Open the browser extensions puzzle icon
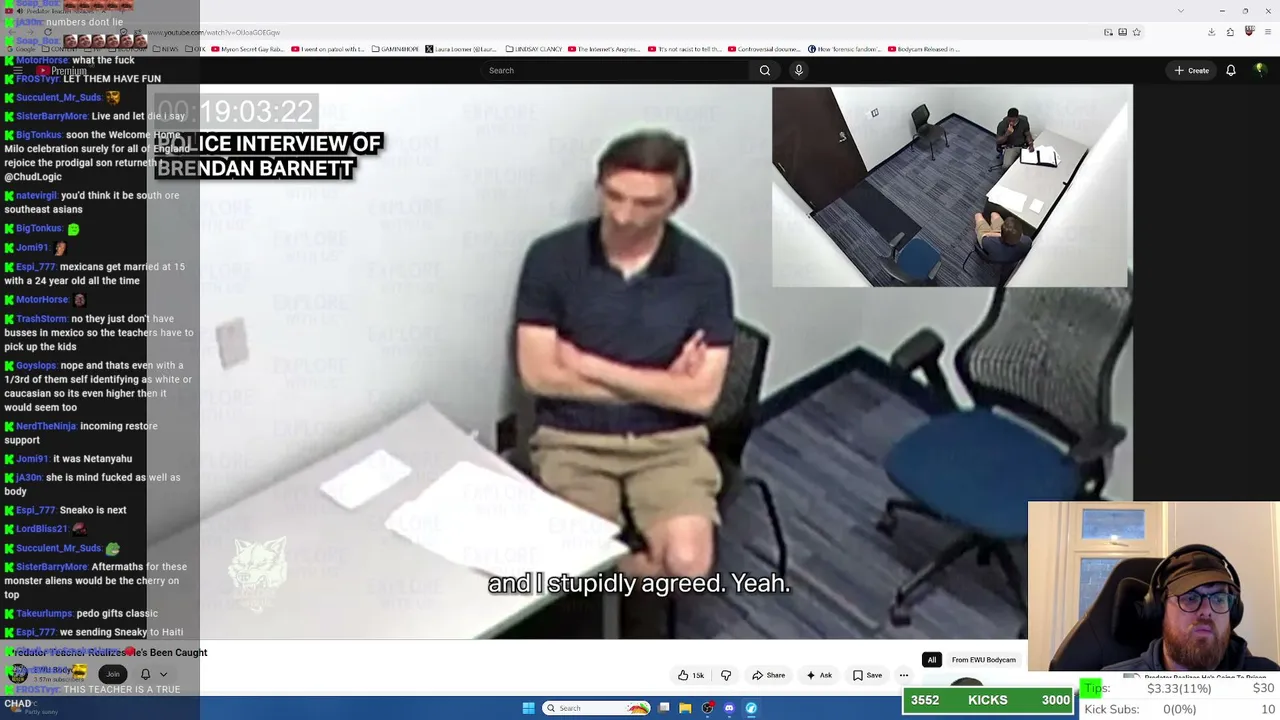This screenshot has height=720, width=1280. coord(1231,32)
